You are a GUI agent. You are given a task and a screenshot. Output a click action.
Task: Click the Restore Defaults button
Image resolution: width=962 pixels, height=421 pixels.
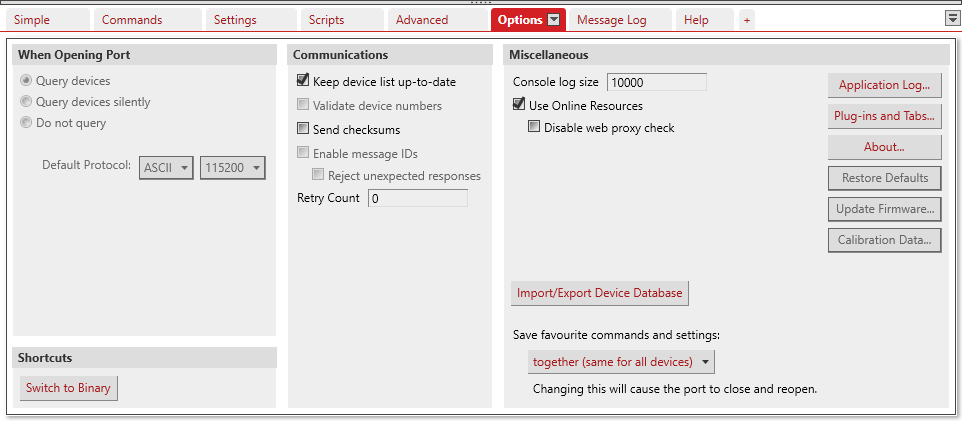pyautogui.click(x=885, y=178)
